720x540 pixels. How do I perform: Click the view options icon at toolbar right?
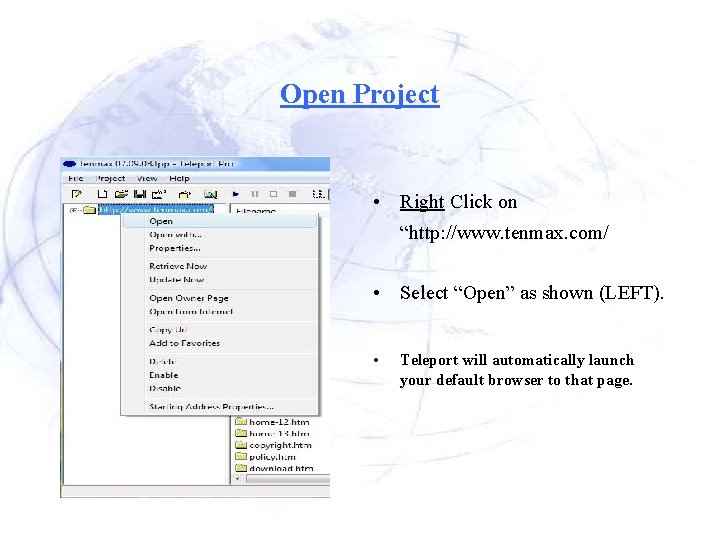click(x=319, y=194)
